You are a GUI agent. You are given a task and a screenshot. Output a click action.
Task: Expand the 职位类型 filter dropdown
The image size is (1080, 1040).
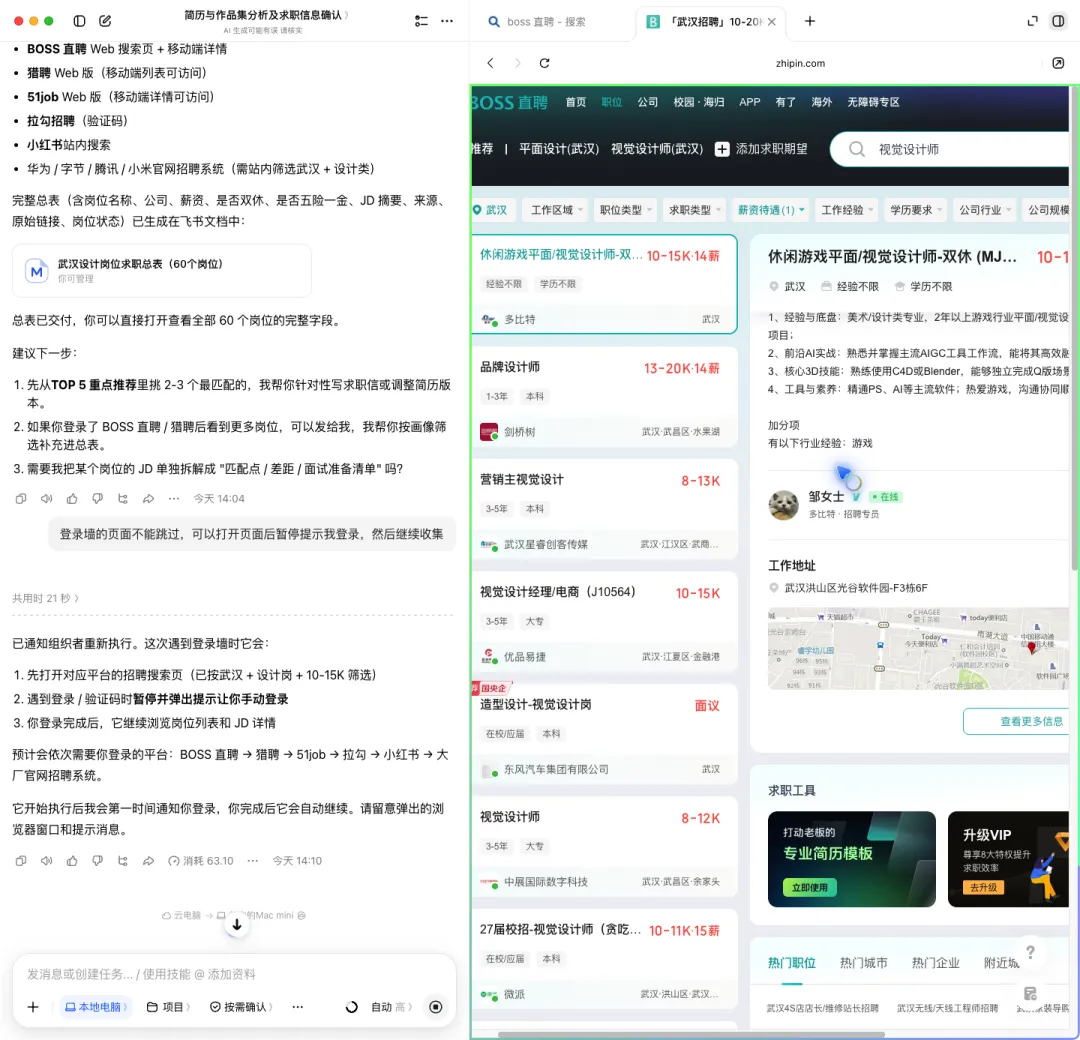(x=625, y=210)
